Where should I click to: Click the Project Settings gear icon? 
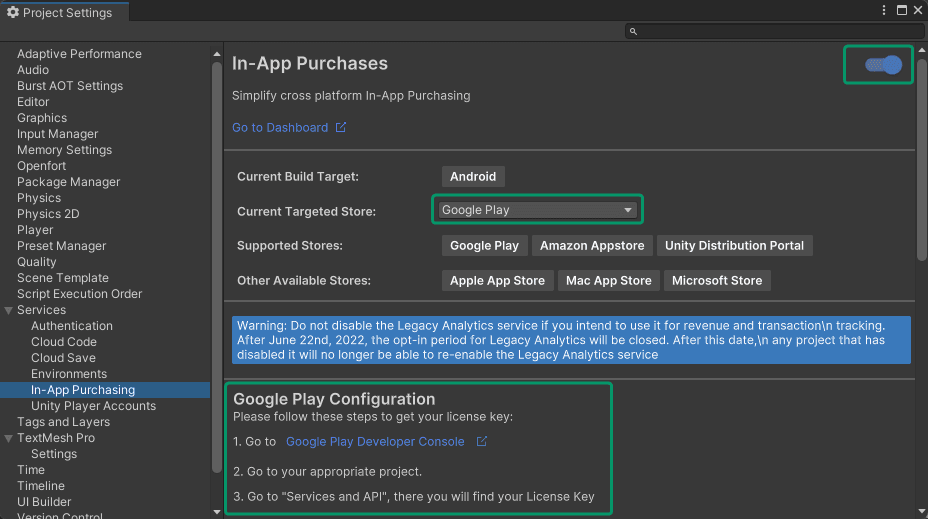13,12
